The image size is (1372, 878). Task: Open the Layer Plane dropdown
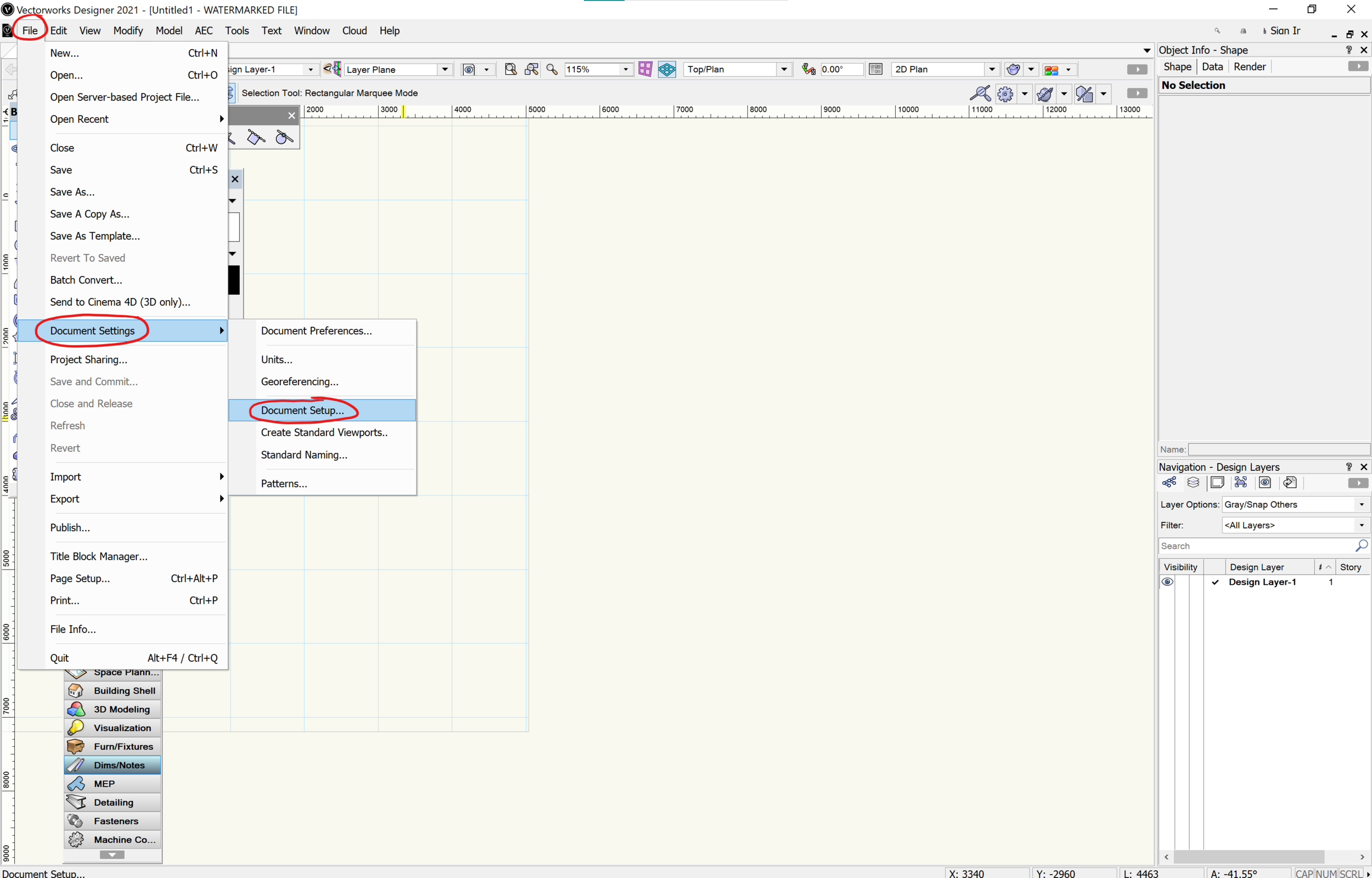(x=398, y=69)
